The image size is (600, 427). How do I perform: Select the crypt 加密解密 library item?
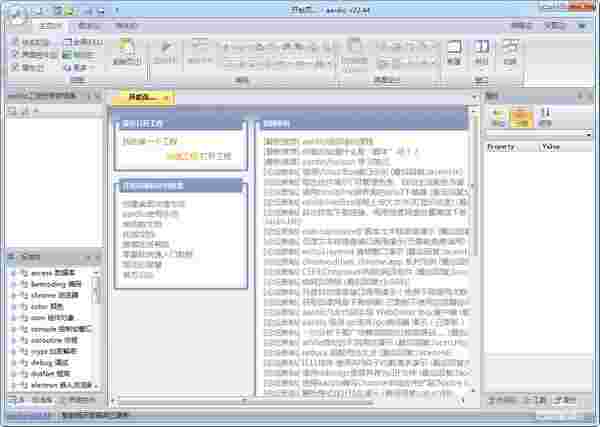tap(54, 351)
